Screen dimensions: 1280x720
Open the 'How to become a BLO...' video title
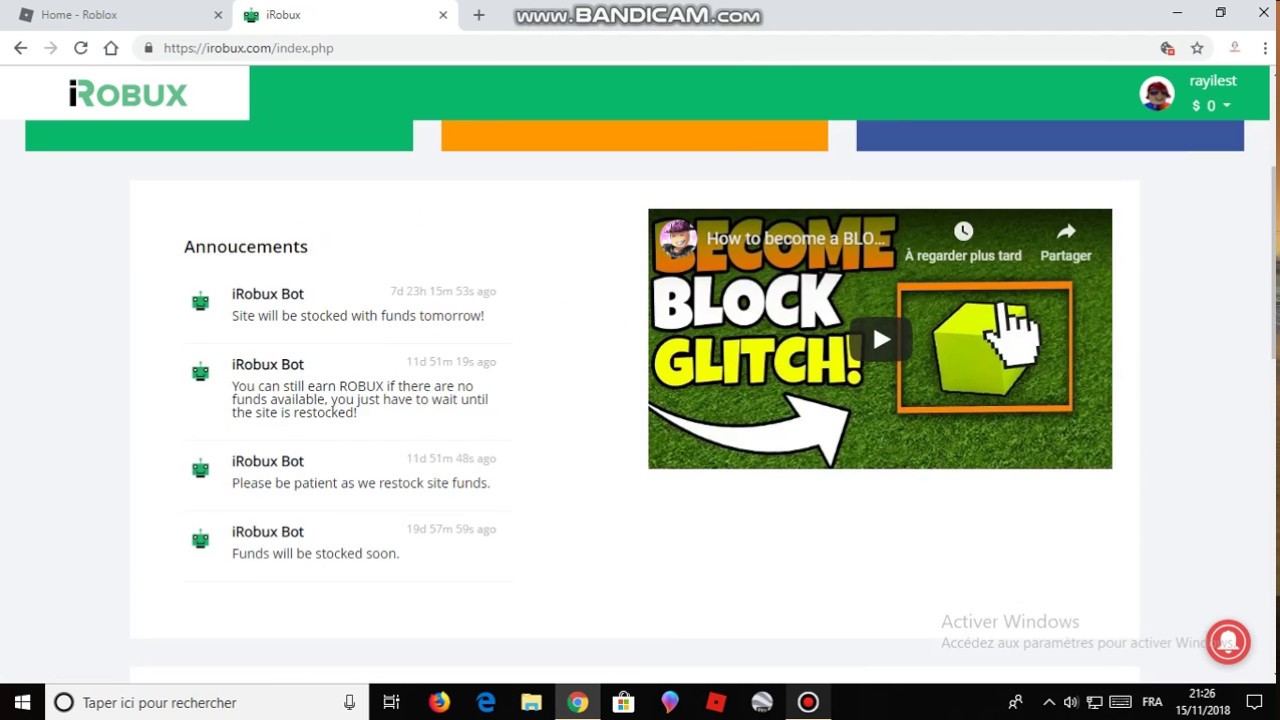[x=796, y=239]
